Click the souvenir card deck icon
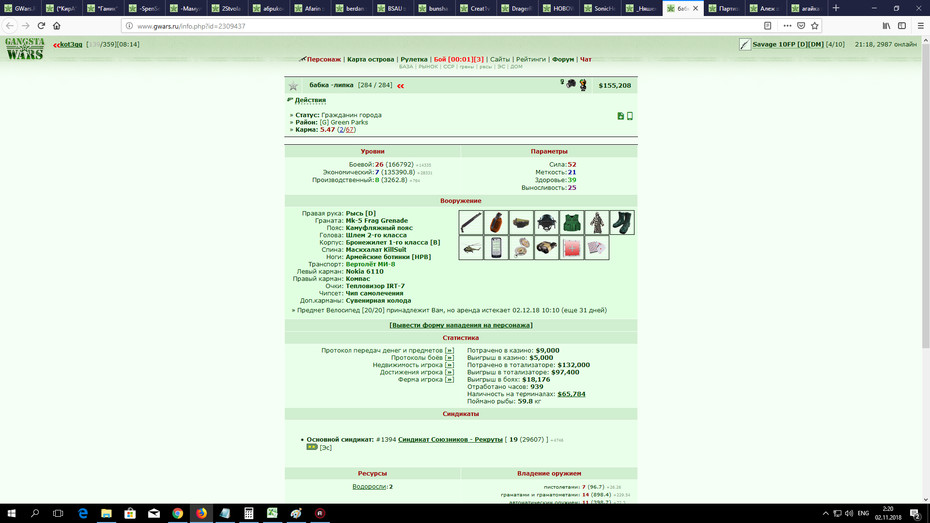Image resolution: width=930 pixels, height=523 pixels. point(597,247)
